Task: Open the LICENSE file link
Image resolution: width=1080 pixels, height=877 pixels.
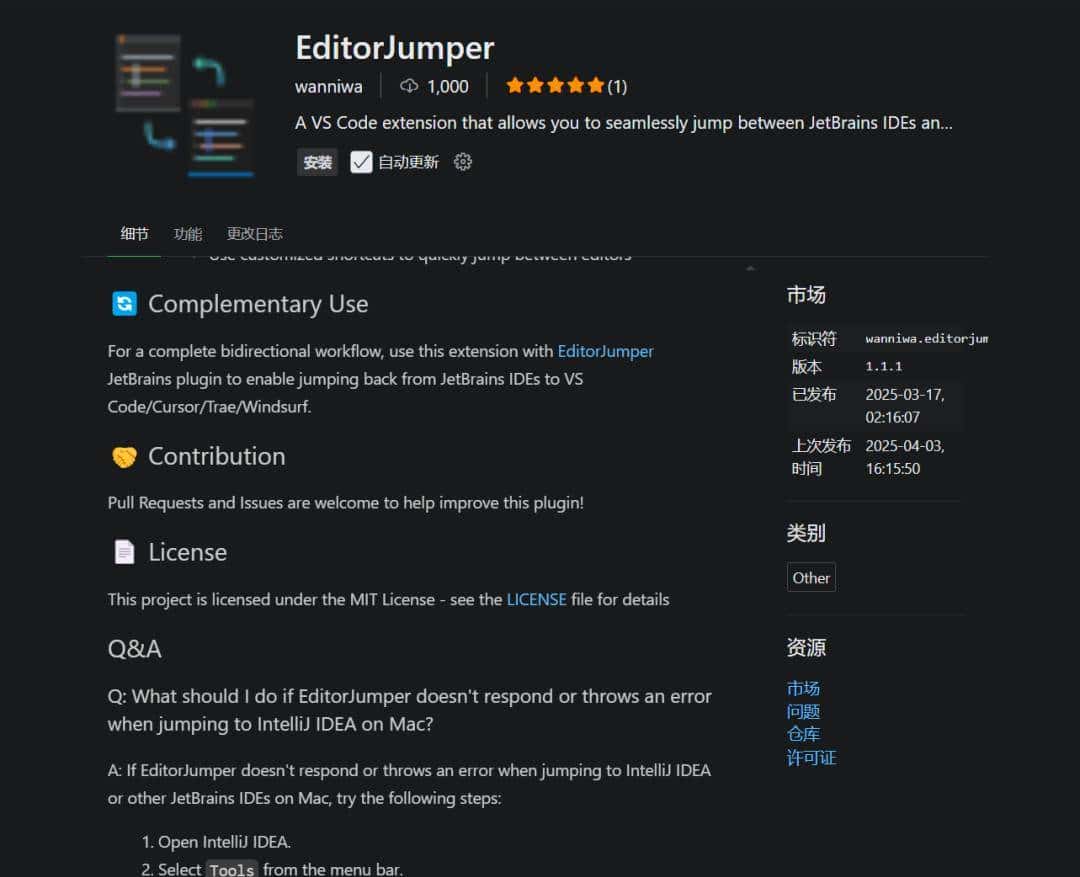Action: tap(536, 599)
